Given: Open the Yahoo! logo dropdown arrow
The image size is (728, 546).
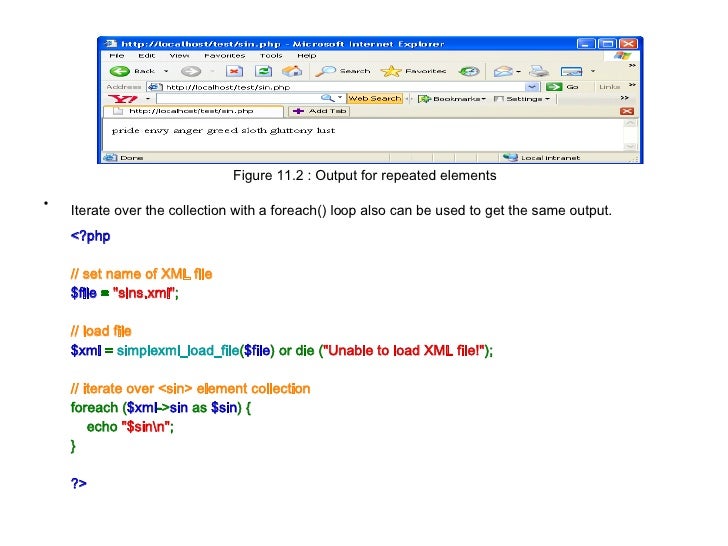Looking at the screenshot, I should 148,98.
